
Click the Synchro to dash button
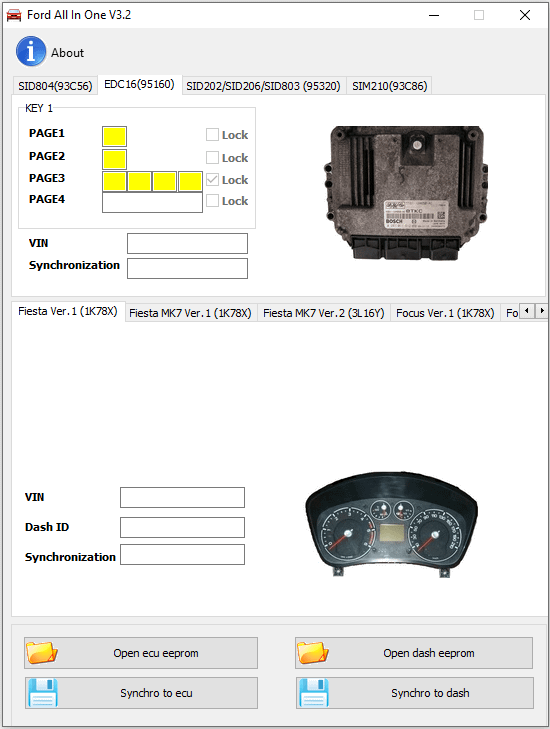415,693
